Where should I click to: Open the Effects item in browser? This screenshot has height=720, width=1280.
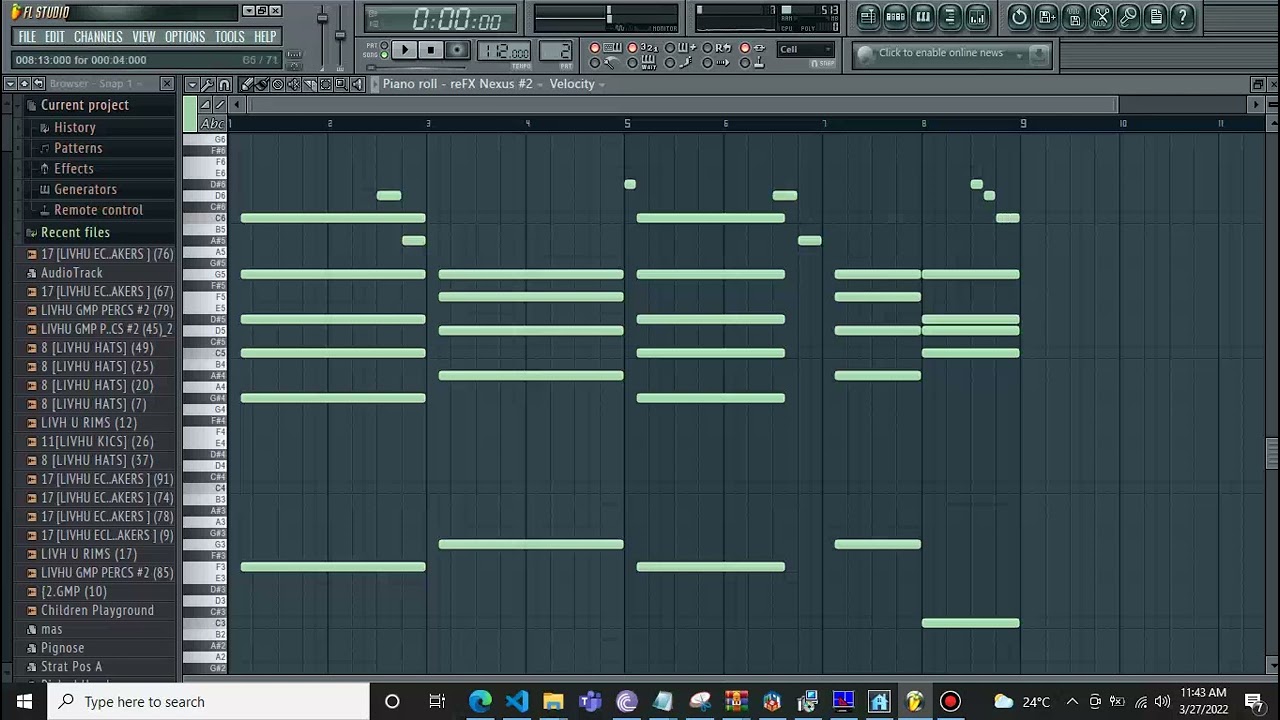coord(73,169)
